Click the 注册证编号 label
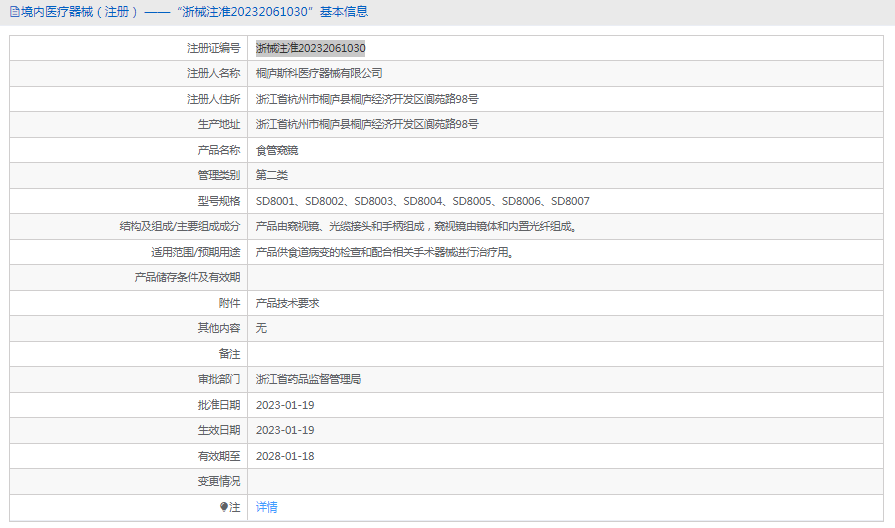 pos(213,48)
